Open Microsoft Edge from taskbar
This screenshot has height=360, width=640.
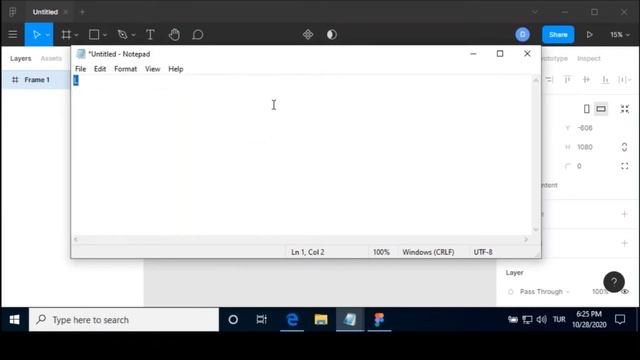pyautogui.click(x=292, y=320)
